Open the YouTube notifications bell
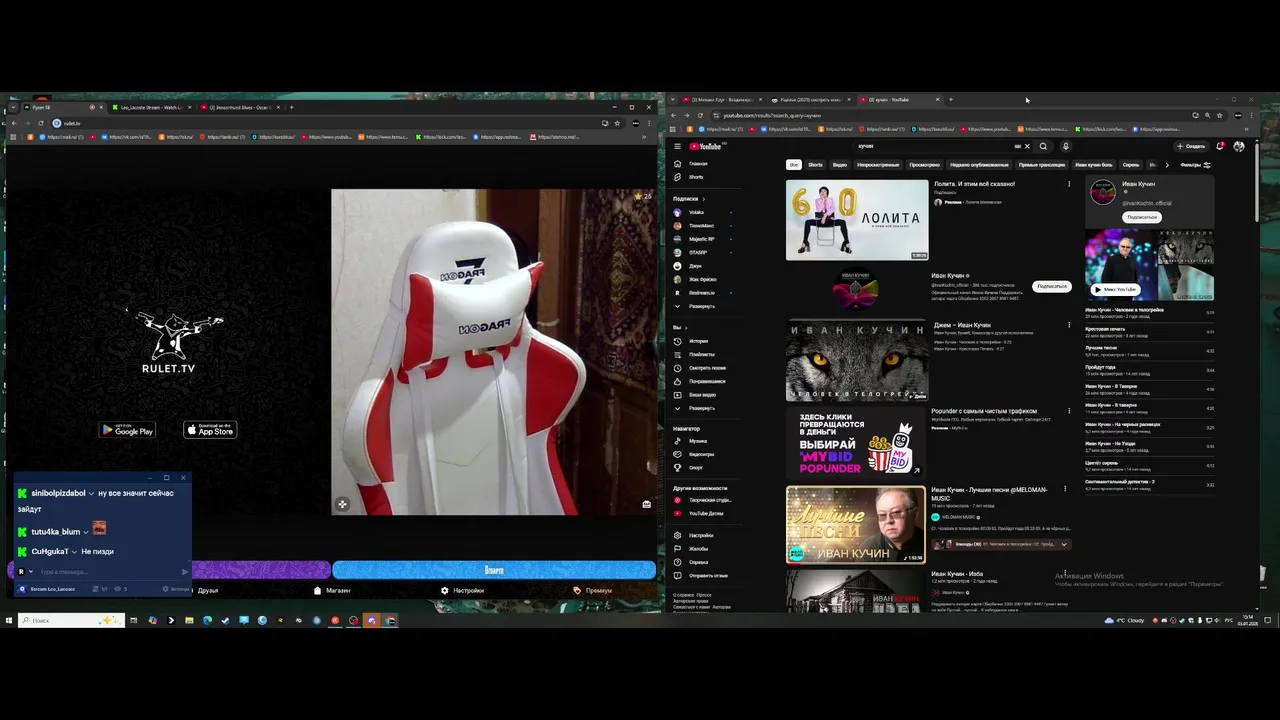 click(x=1220, y=146)
